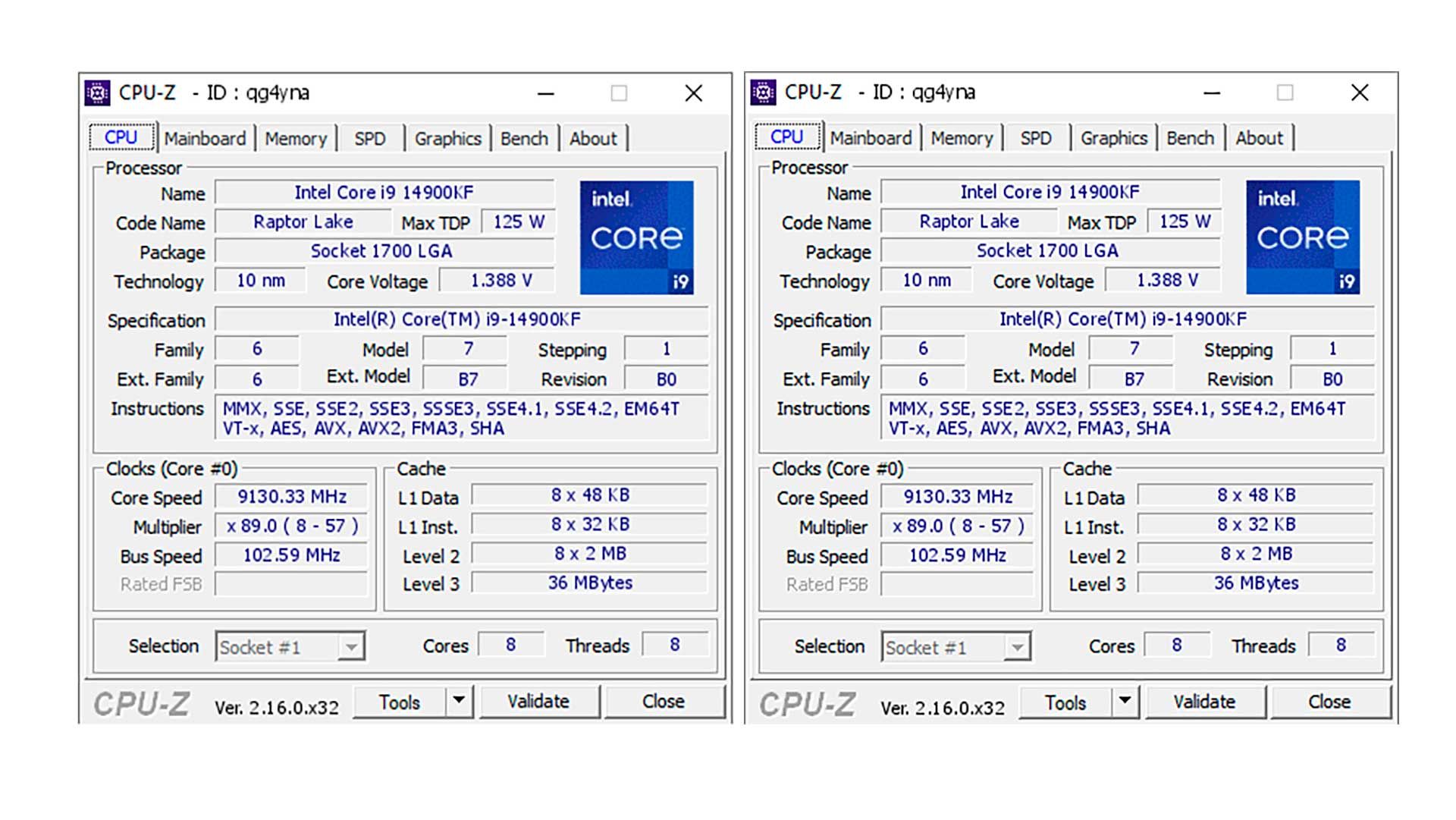Click Core Speed value field in right window

point(958,497)
